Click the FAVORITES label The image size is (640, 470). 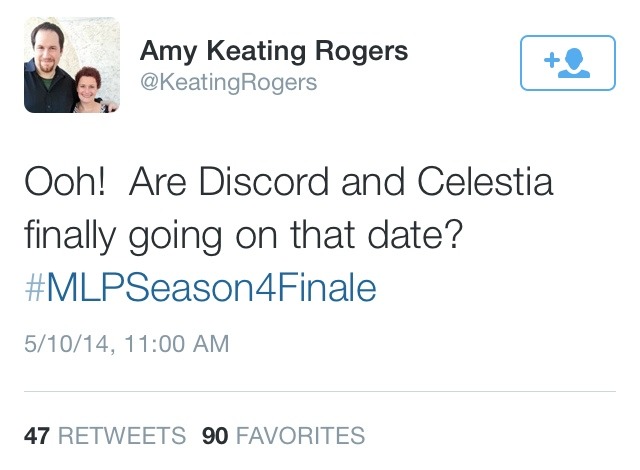(x=300, y=436)
